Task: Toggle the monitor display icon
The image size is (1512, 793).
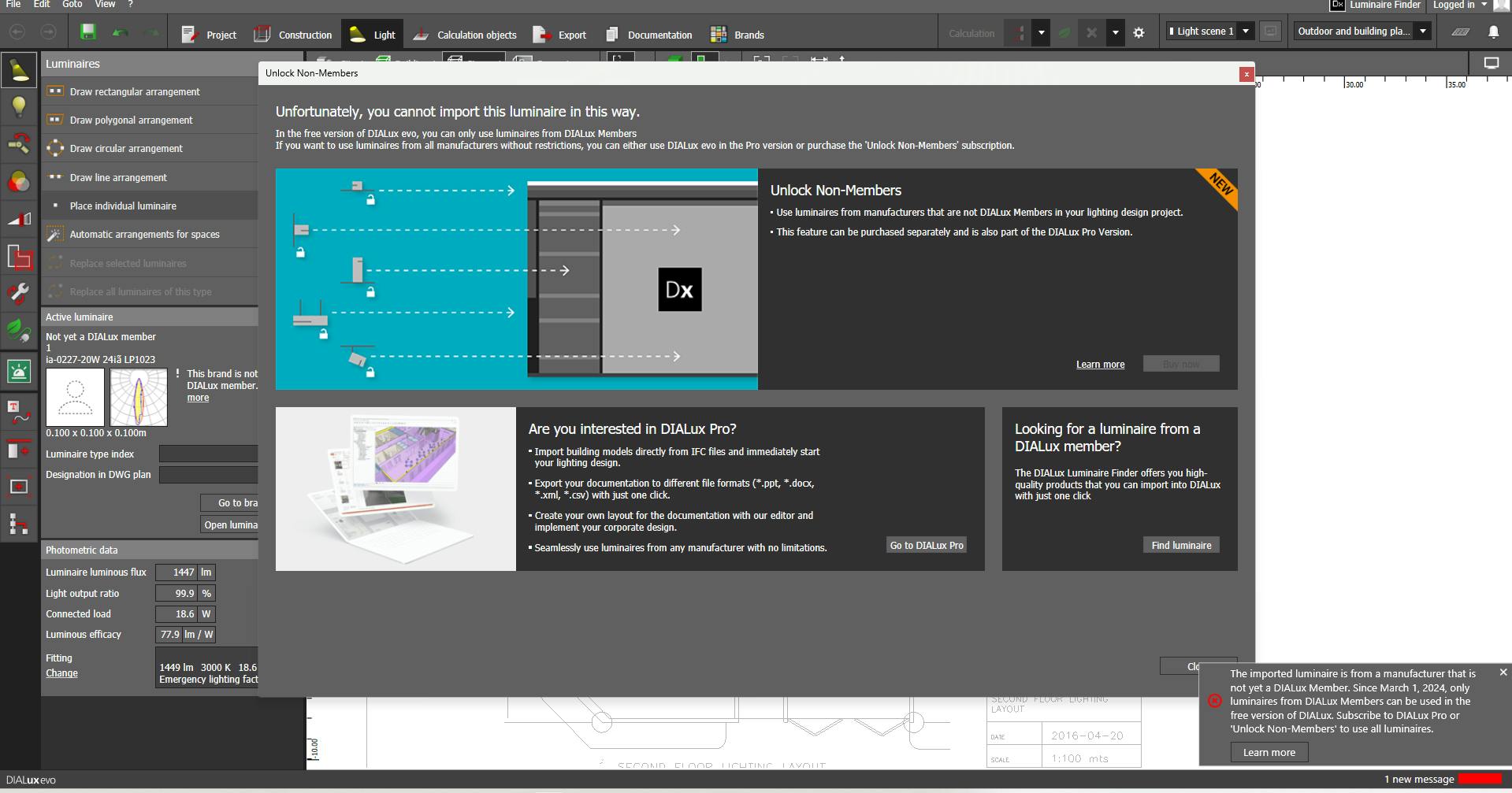Action: pyautogui.click(x=1491, y=64)
